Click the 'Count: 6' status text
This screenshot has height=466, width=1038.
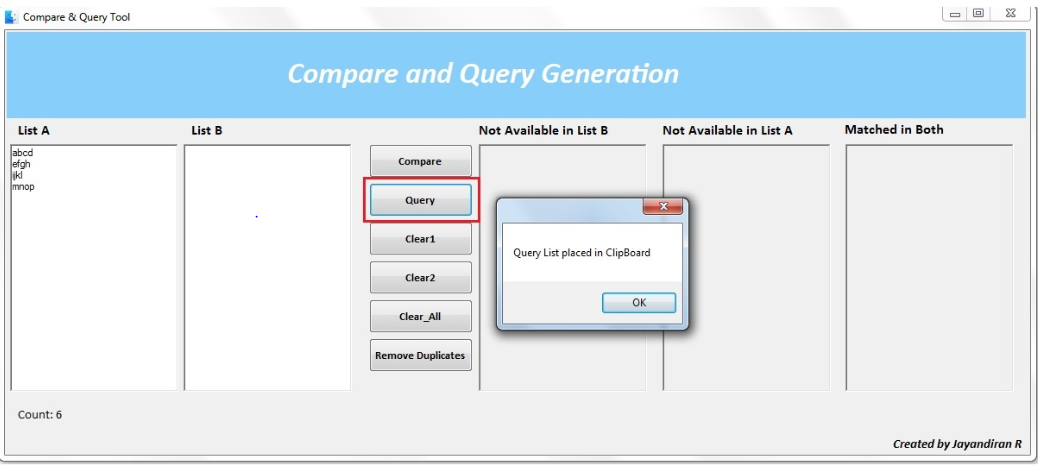click(40, 414)
